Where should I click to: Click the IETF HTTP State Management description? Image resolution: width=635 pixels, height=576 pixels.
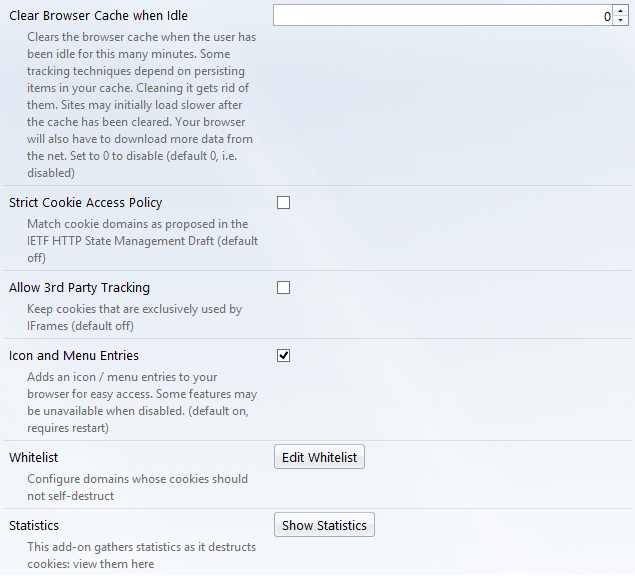(143, 241)
